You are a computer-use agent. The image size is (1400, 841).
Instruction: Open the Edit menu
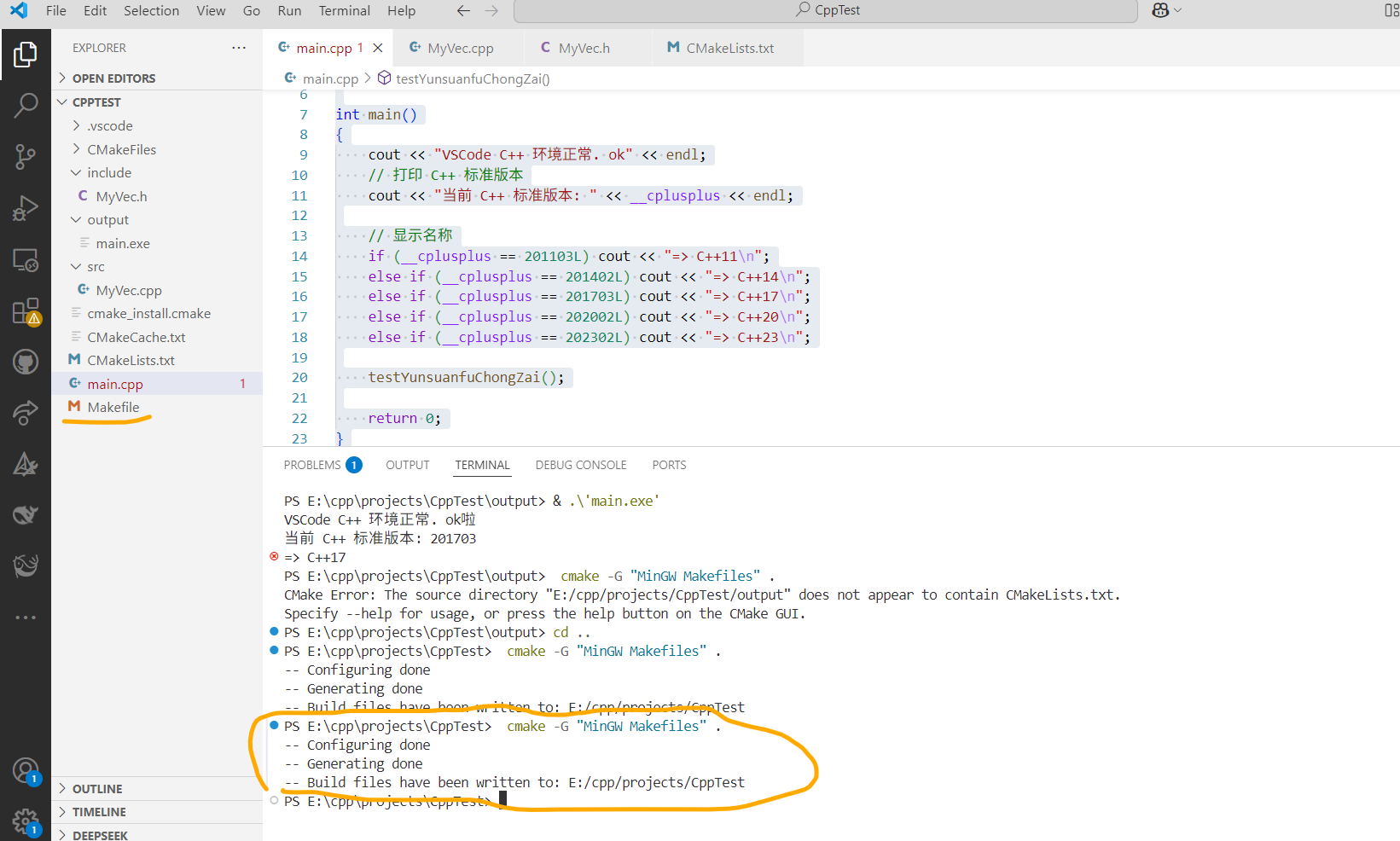[96, 10]
